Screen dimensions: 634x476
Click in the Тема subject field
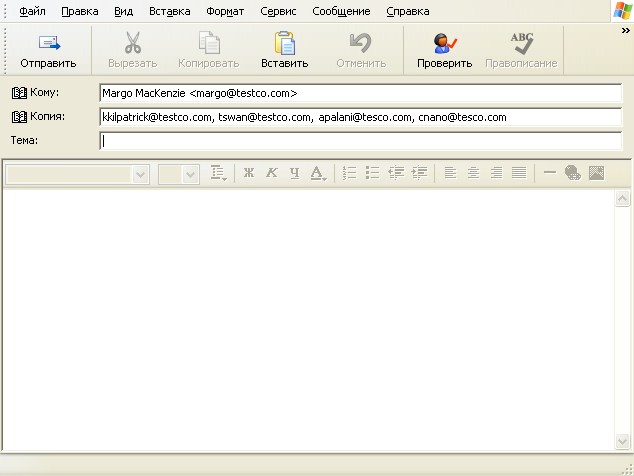pos(360,141)
